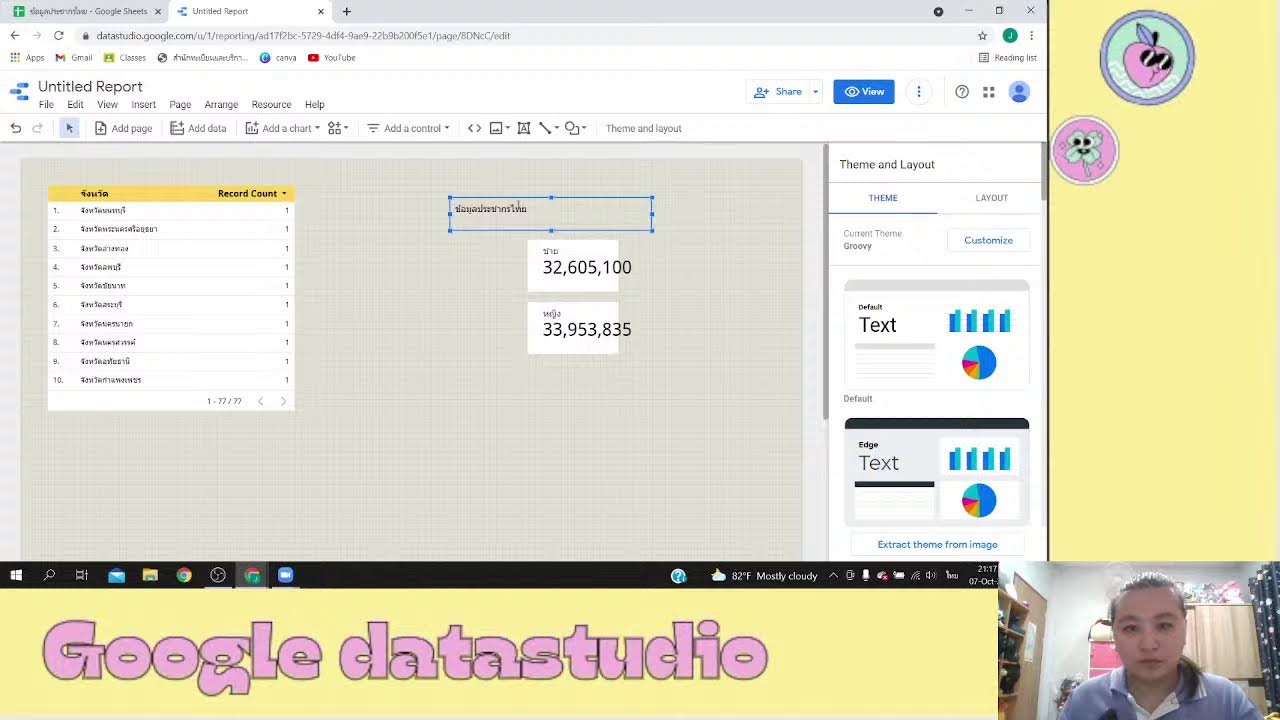Open a new browser tab
Screen dimensions: 1280x720
346,11
